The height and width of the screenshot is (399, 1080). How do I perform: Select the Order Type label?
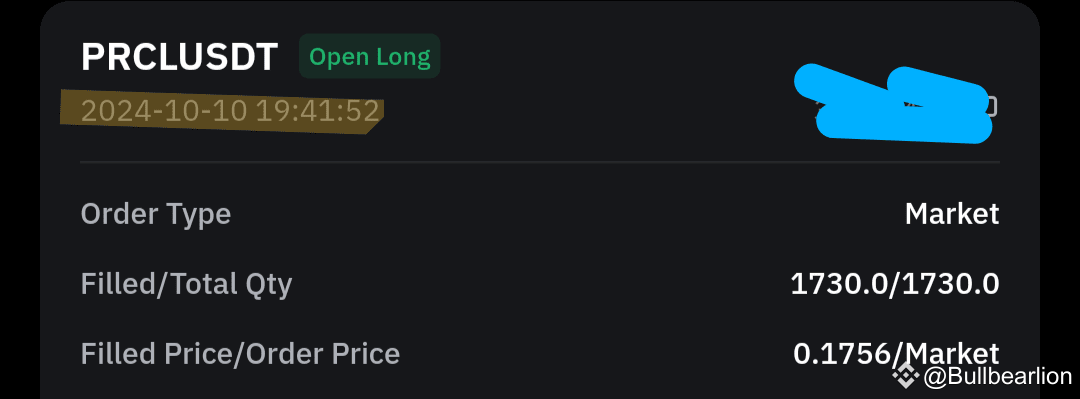[x=156, y=214]
